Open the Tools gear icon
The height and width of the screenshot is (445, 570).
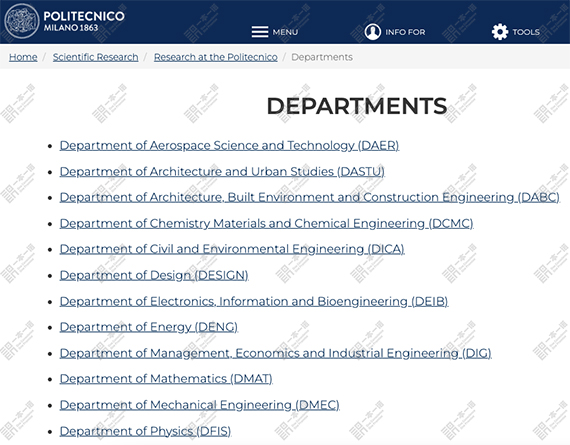pos(500,32)
